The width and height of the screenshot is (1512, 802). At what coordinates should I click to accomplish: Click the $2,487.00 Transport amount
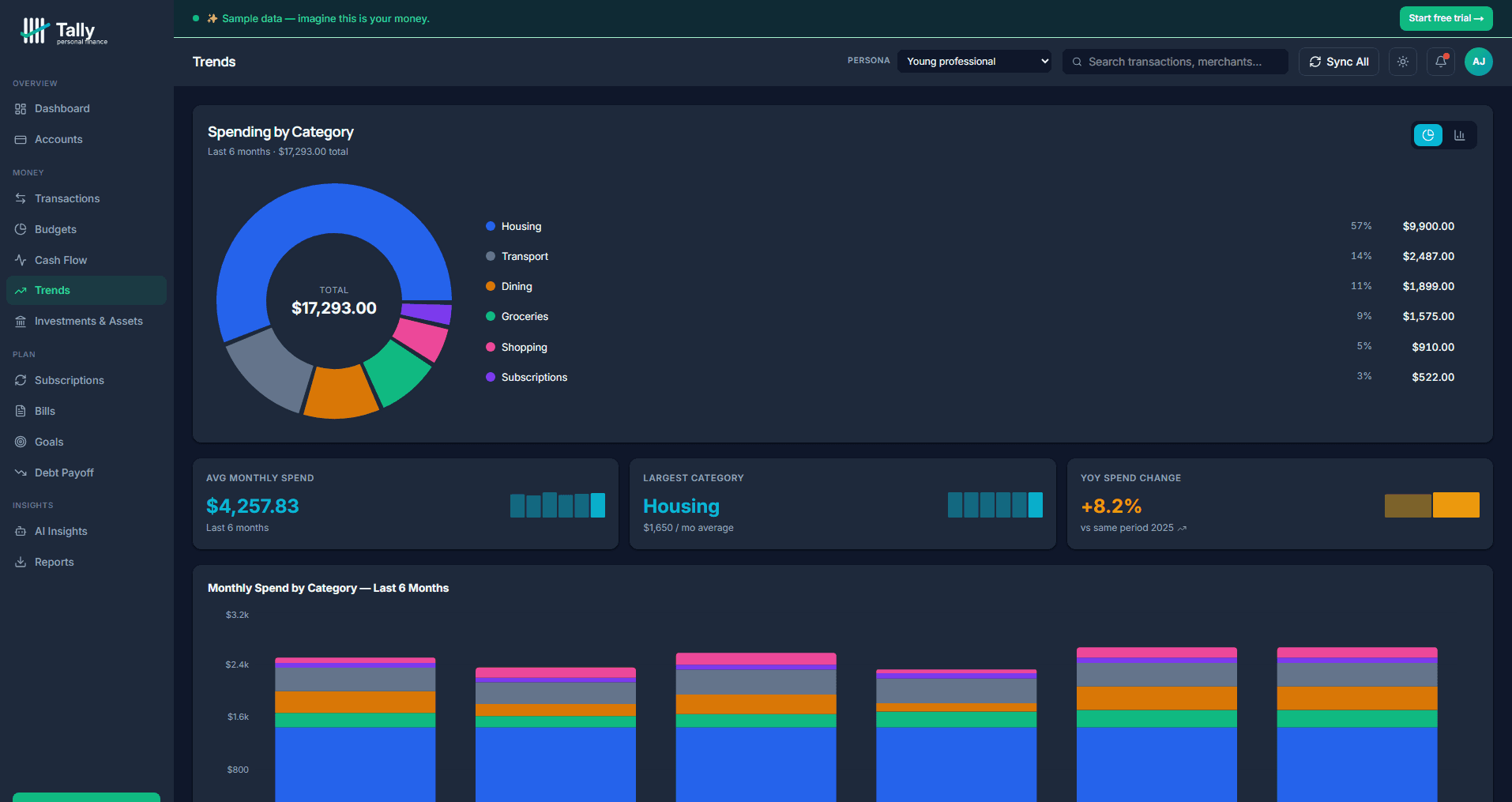(x=1428, y=256)
